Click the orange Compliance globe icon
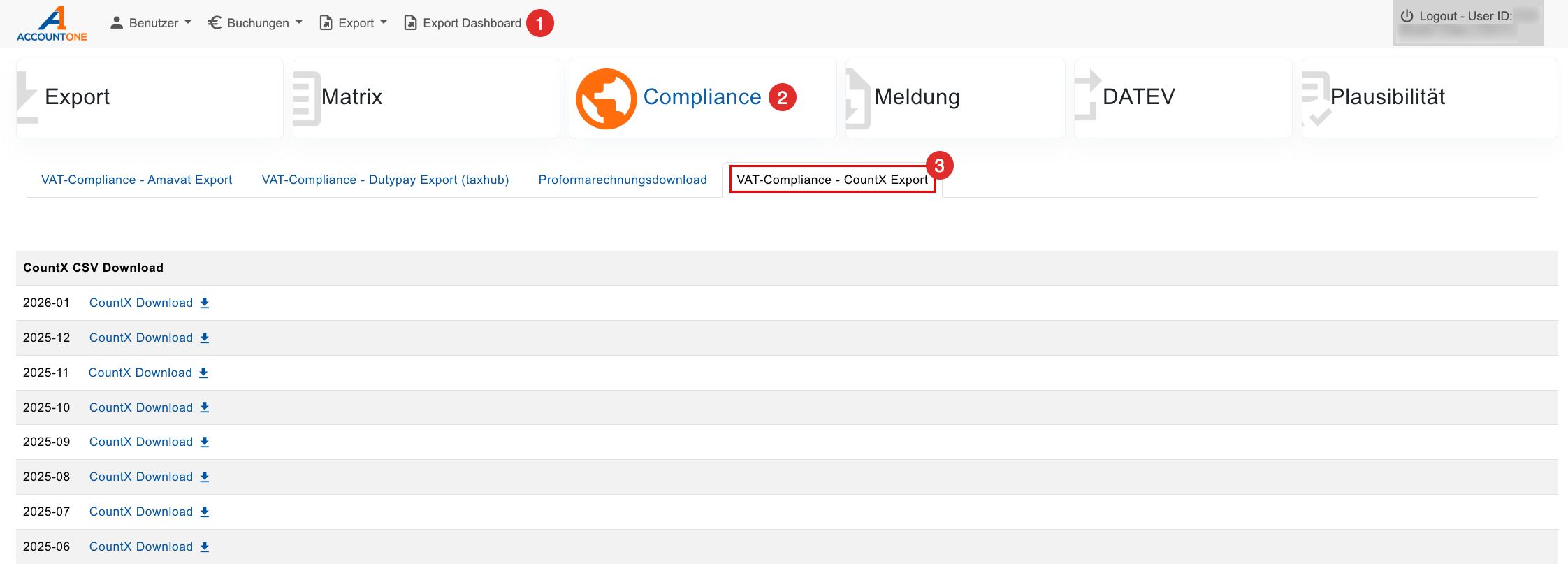This screenshot has width=1568, height=564. click(x=606, y=99)
